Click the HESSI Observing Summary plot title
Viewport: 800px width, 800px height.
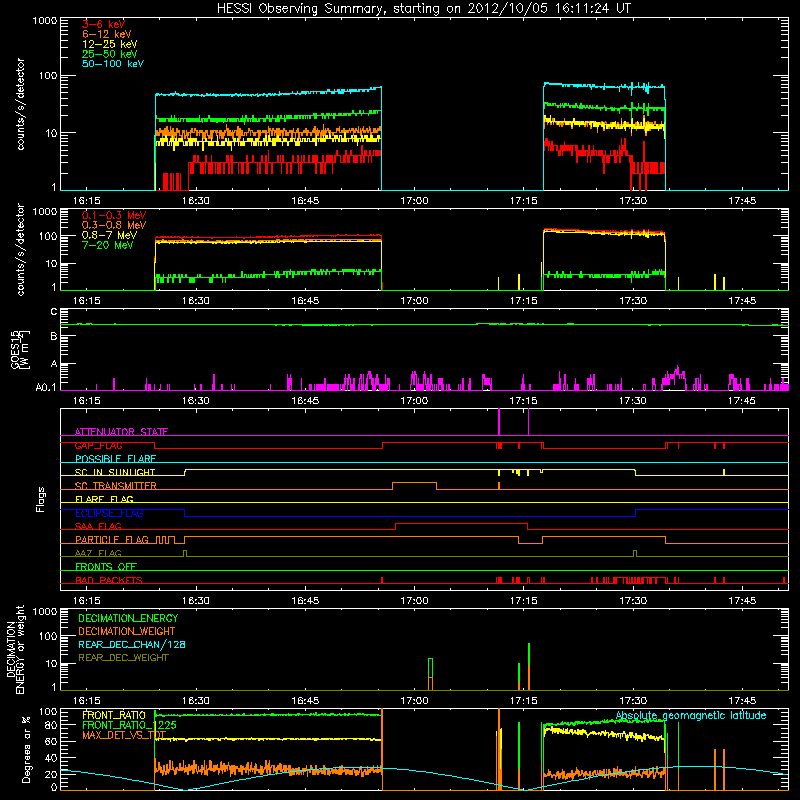pos(424,8)
